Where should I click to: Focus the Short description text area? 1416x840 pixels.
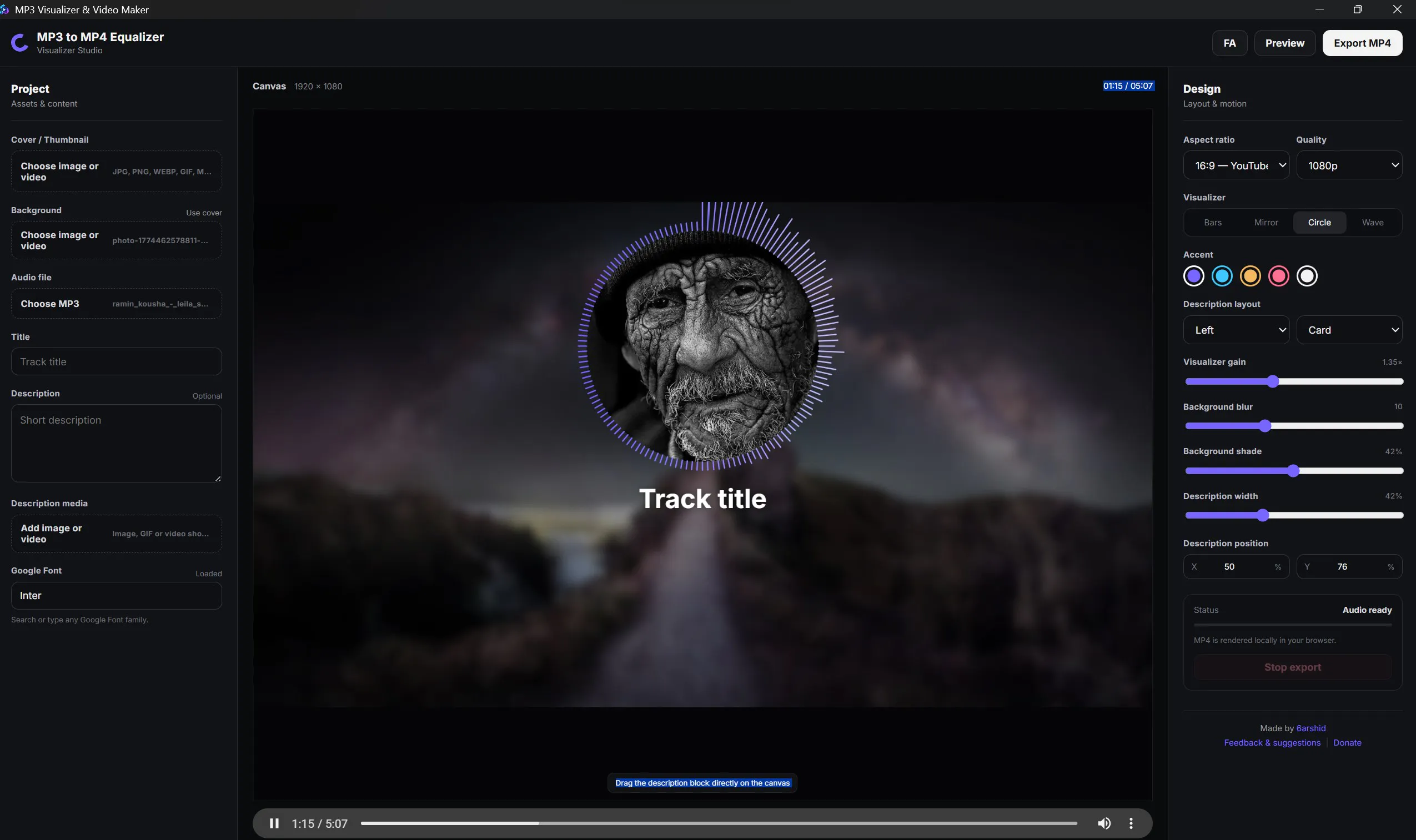116,443
